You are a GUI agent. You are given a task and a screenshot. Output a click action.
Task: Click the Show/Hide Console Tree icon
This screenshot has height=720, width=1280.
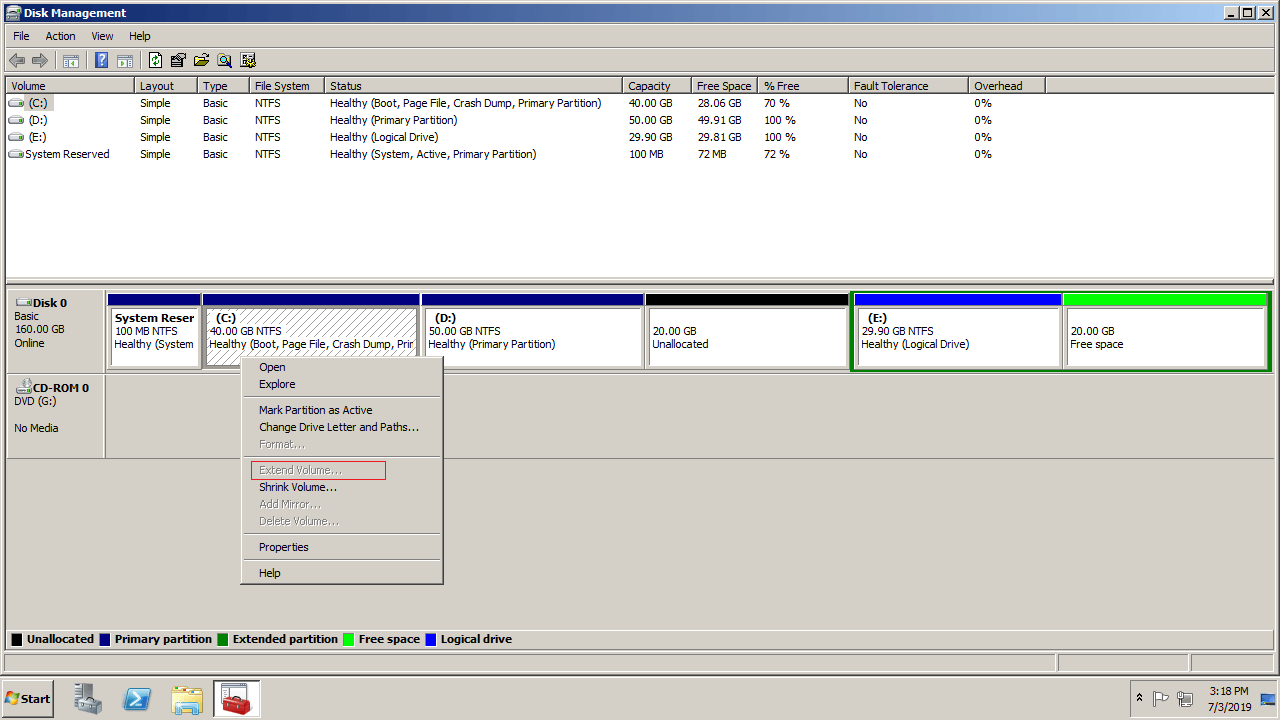tap(71, 61)
